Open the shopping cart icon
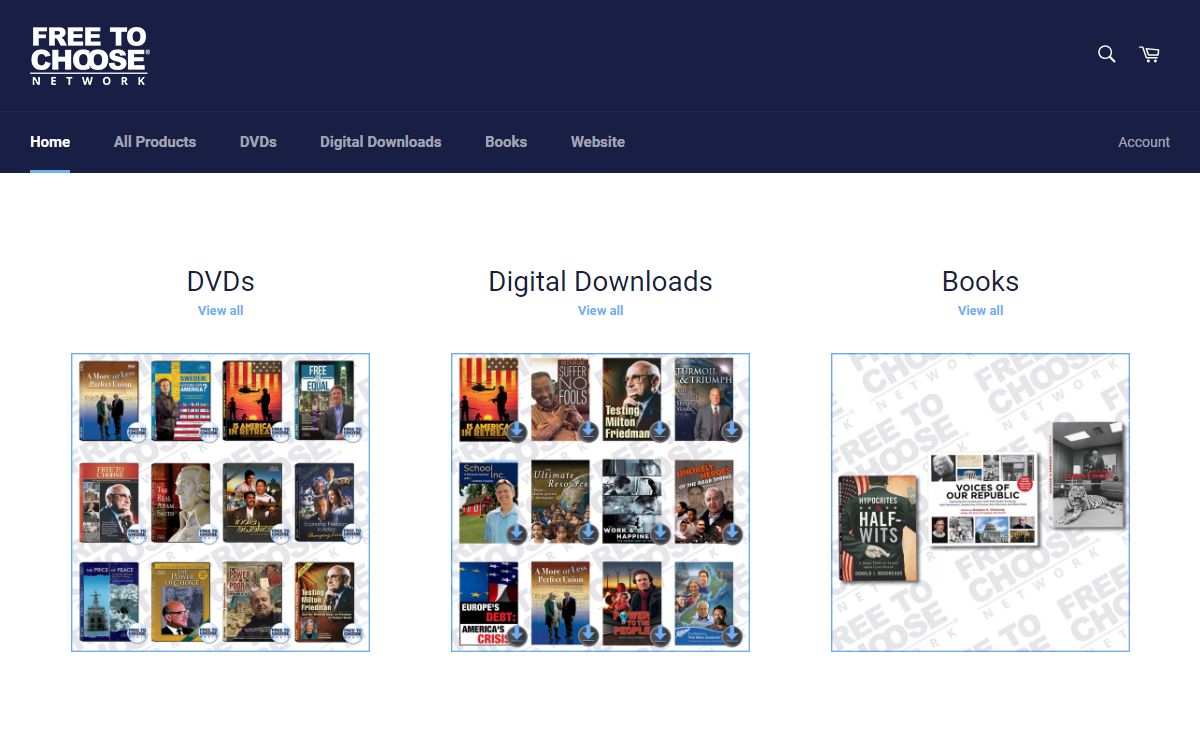This screenshot has height=740, width=1200. pyautogui.click(x=1150, y=54)
